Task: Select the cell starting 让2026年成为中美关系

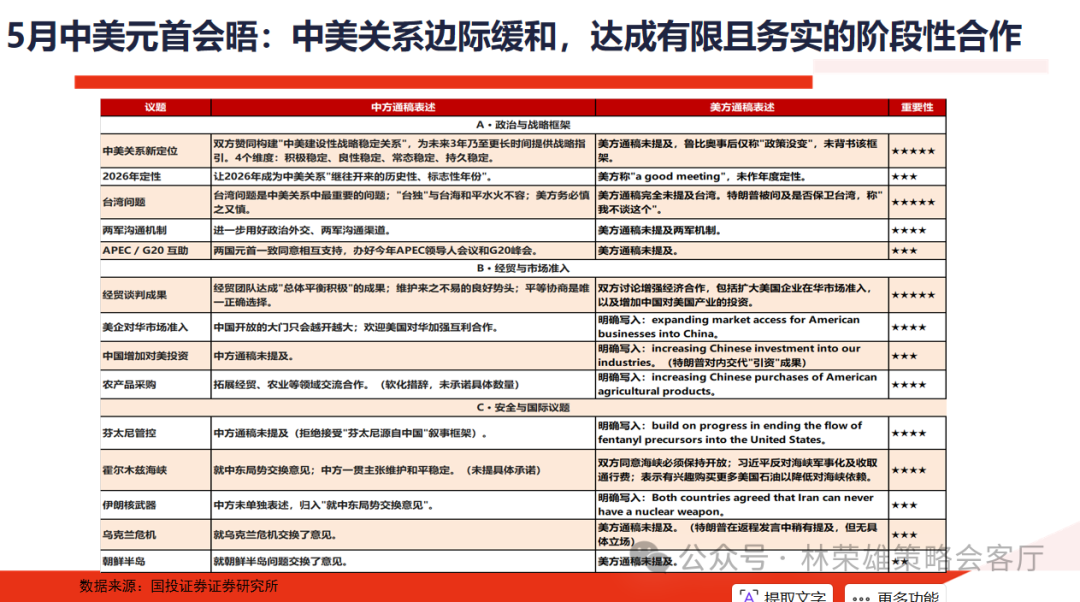Action: pos(403,176)
